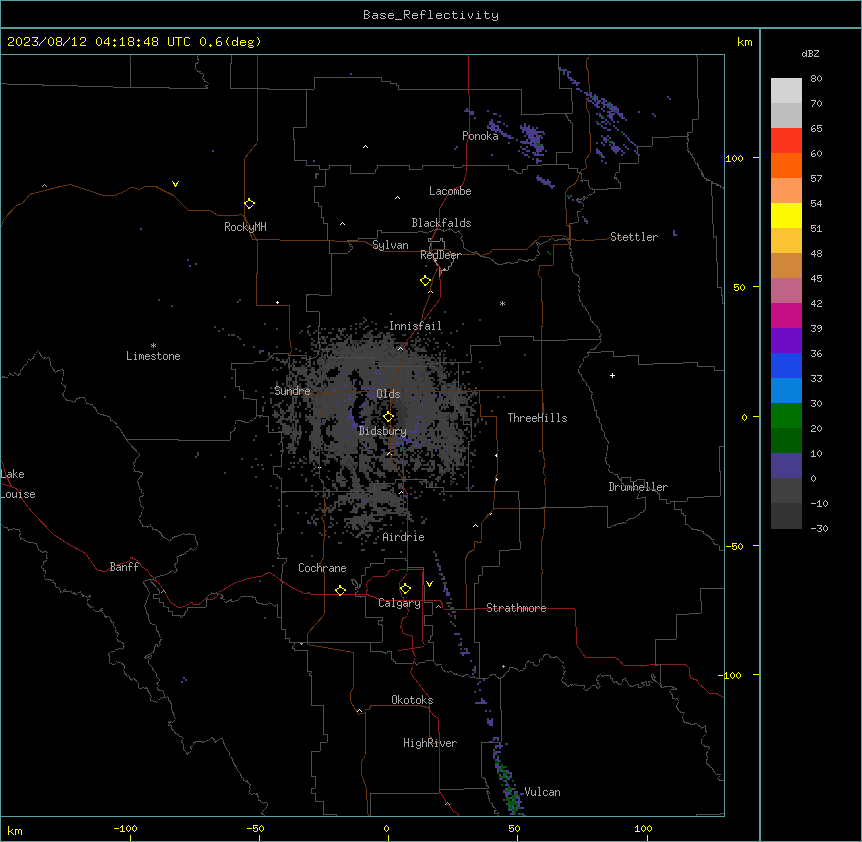This screenshot has width=862, height=842.
Task: Click the Strathmore label
Action: 516,608
